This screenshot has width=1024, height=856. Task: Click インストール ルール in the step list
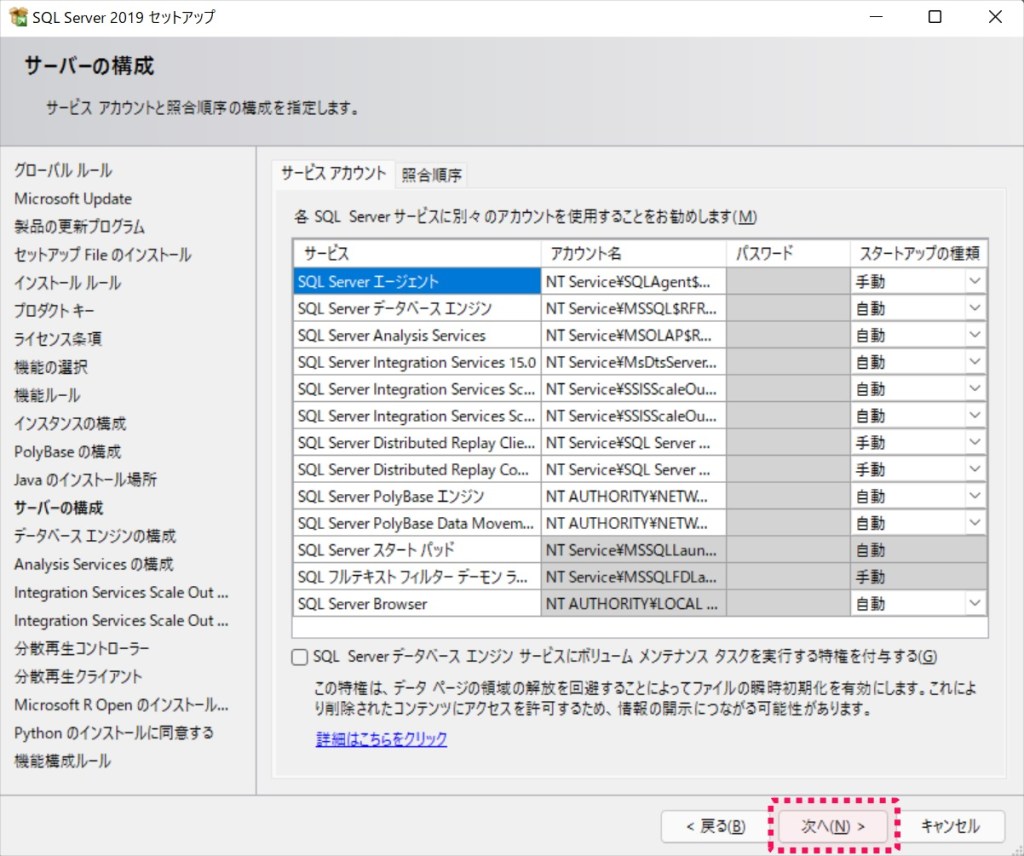[68, 283]
